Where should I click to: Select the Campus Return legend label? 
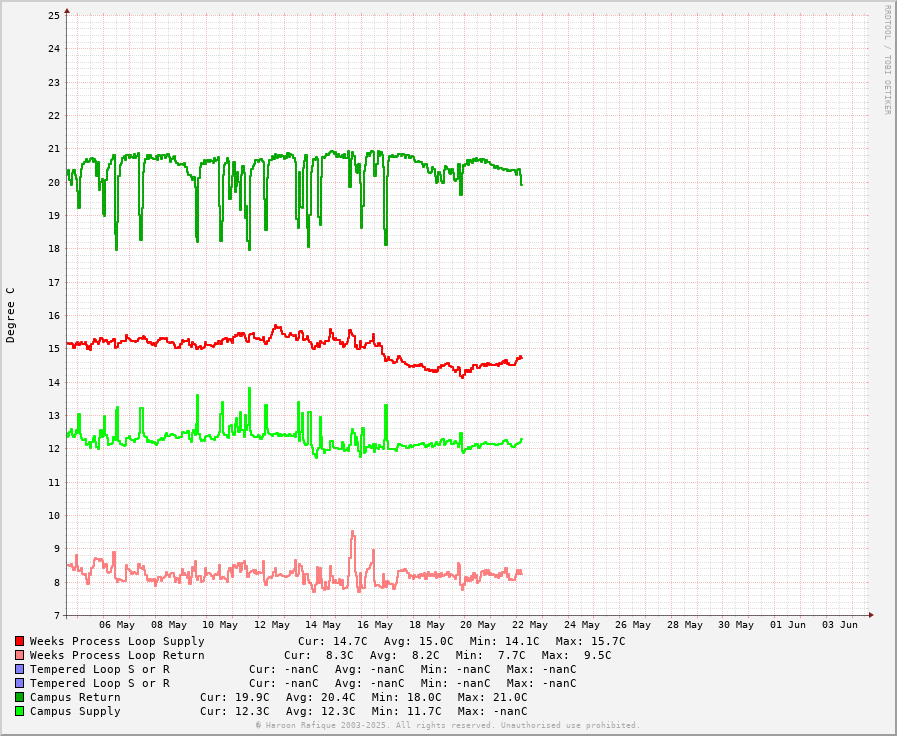[x=75, y=697]
